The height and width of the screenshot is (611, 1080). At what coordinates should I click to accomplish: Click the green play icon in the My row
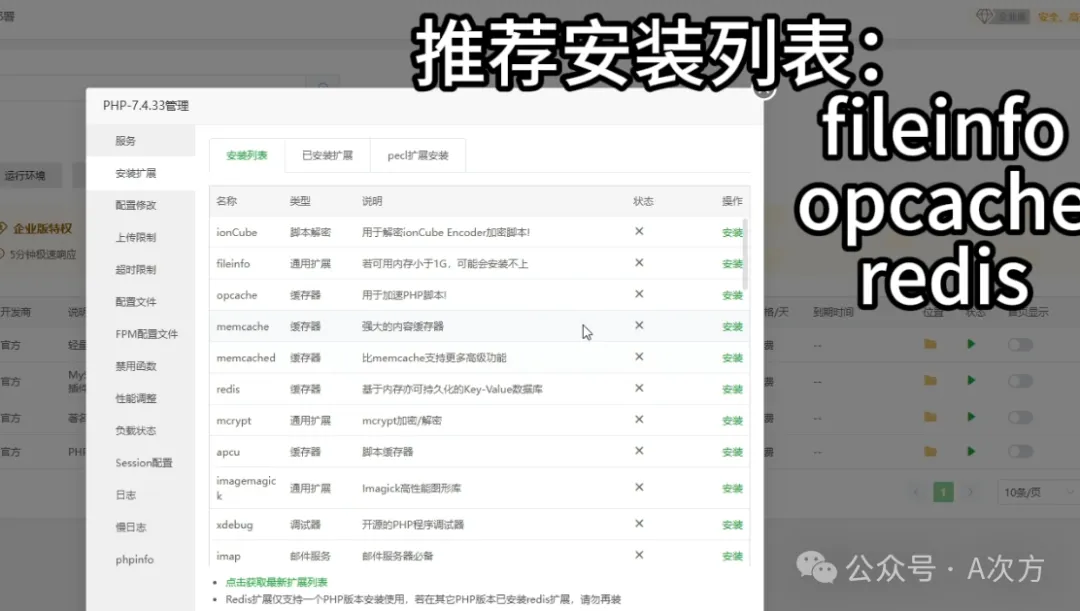[x=971, y=380]
